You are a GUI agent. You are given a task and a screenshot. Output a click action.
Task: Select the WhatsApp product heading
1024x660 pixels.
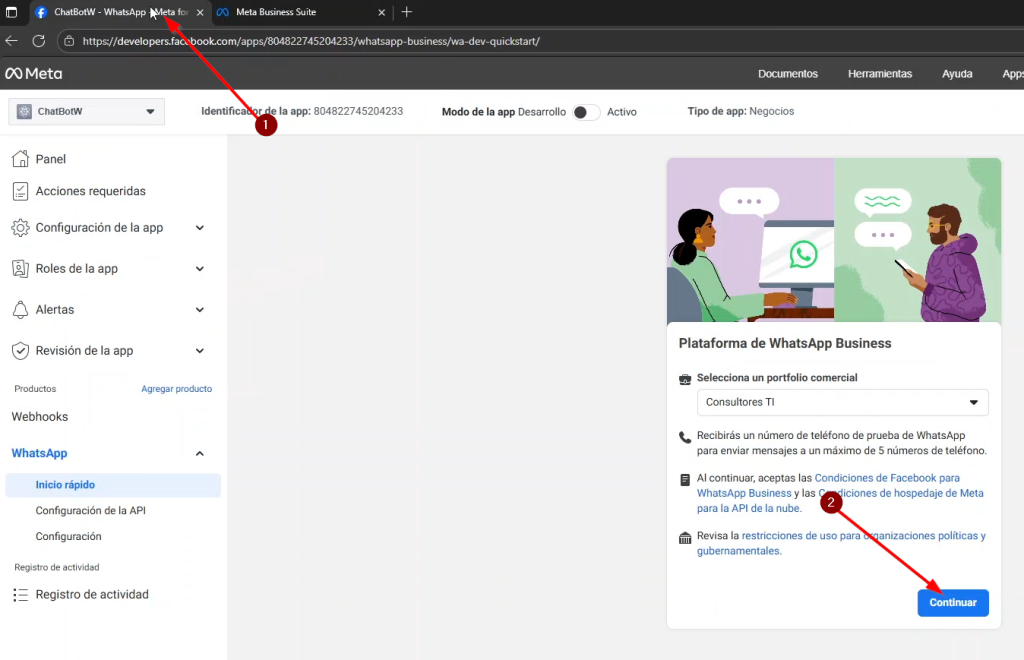tap(39, 453)
